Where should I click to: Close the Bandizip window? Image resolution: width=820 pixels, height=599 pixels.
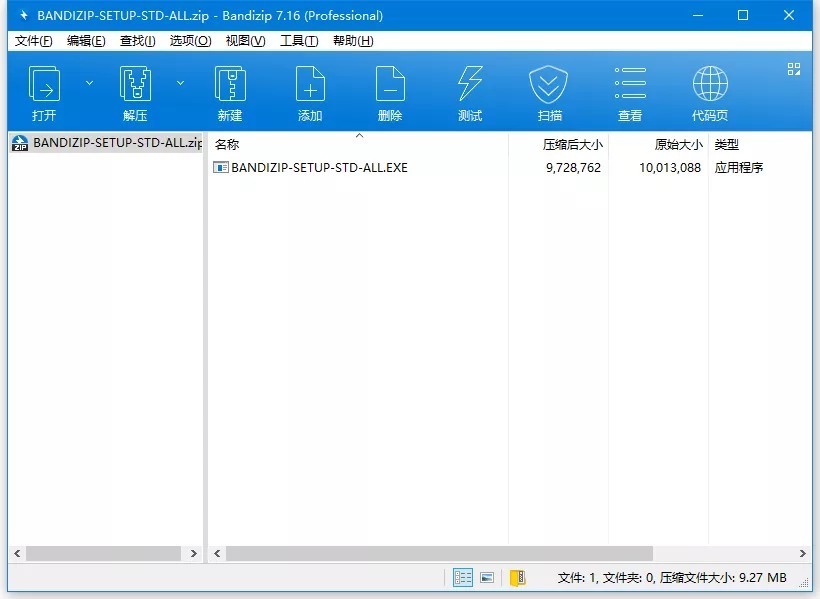pos(789,15)
